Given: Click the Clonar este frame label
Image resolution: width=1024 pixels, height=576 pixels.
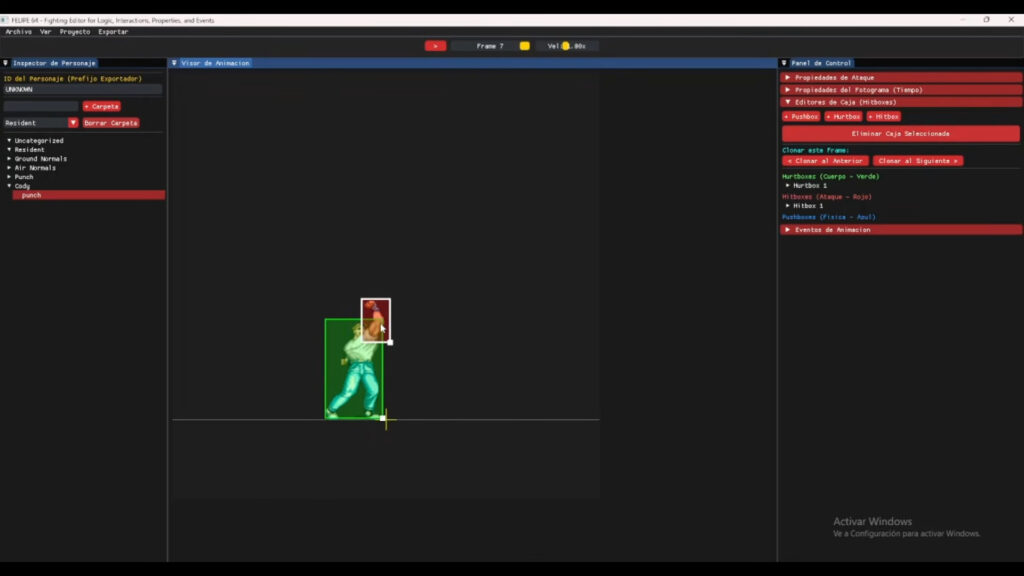Looking at the screenshot, I should coord(816,150).
